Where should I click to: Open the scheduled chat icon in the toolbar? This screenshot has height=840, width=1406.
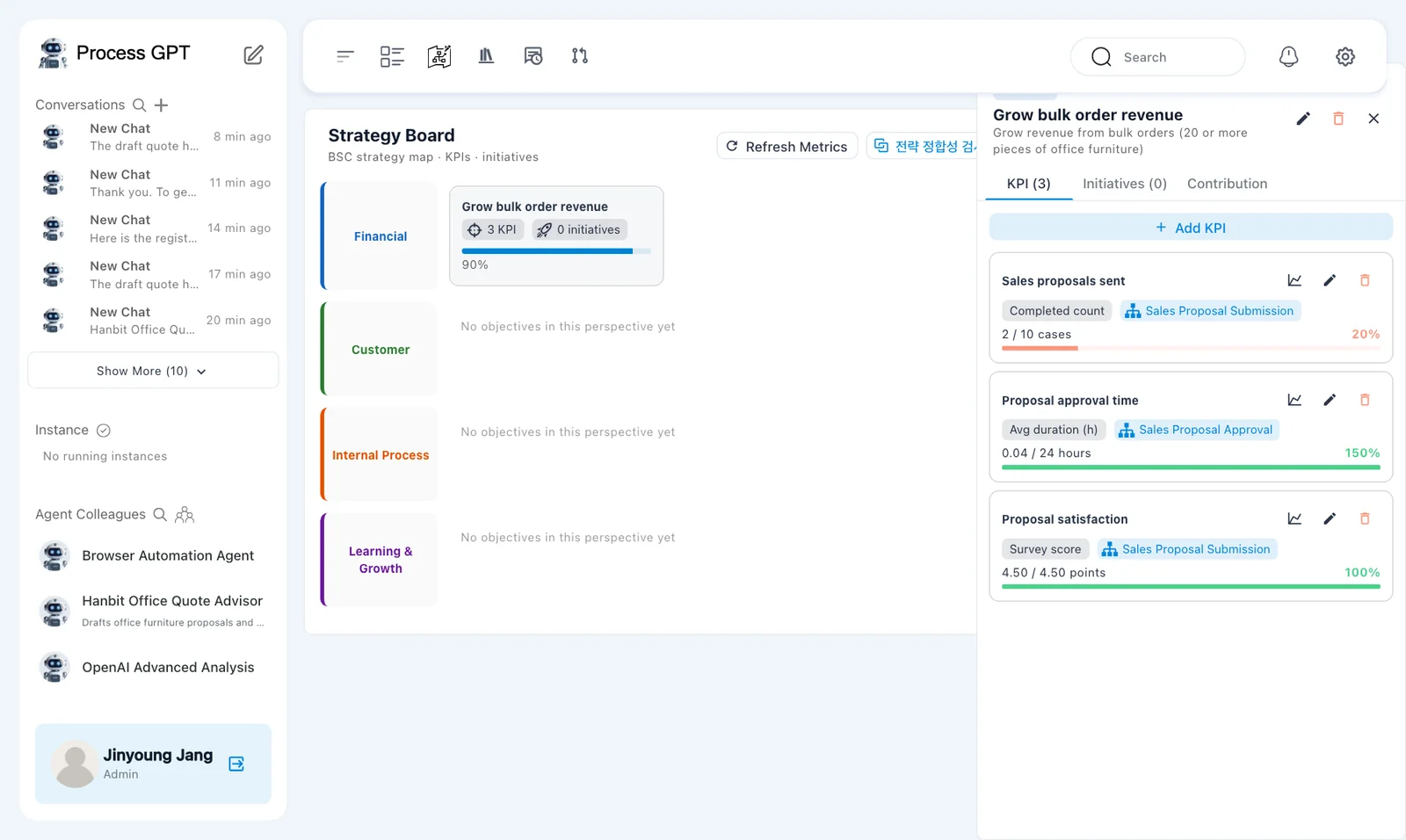pyautogui.click(x=533, y=56)
